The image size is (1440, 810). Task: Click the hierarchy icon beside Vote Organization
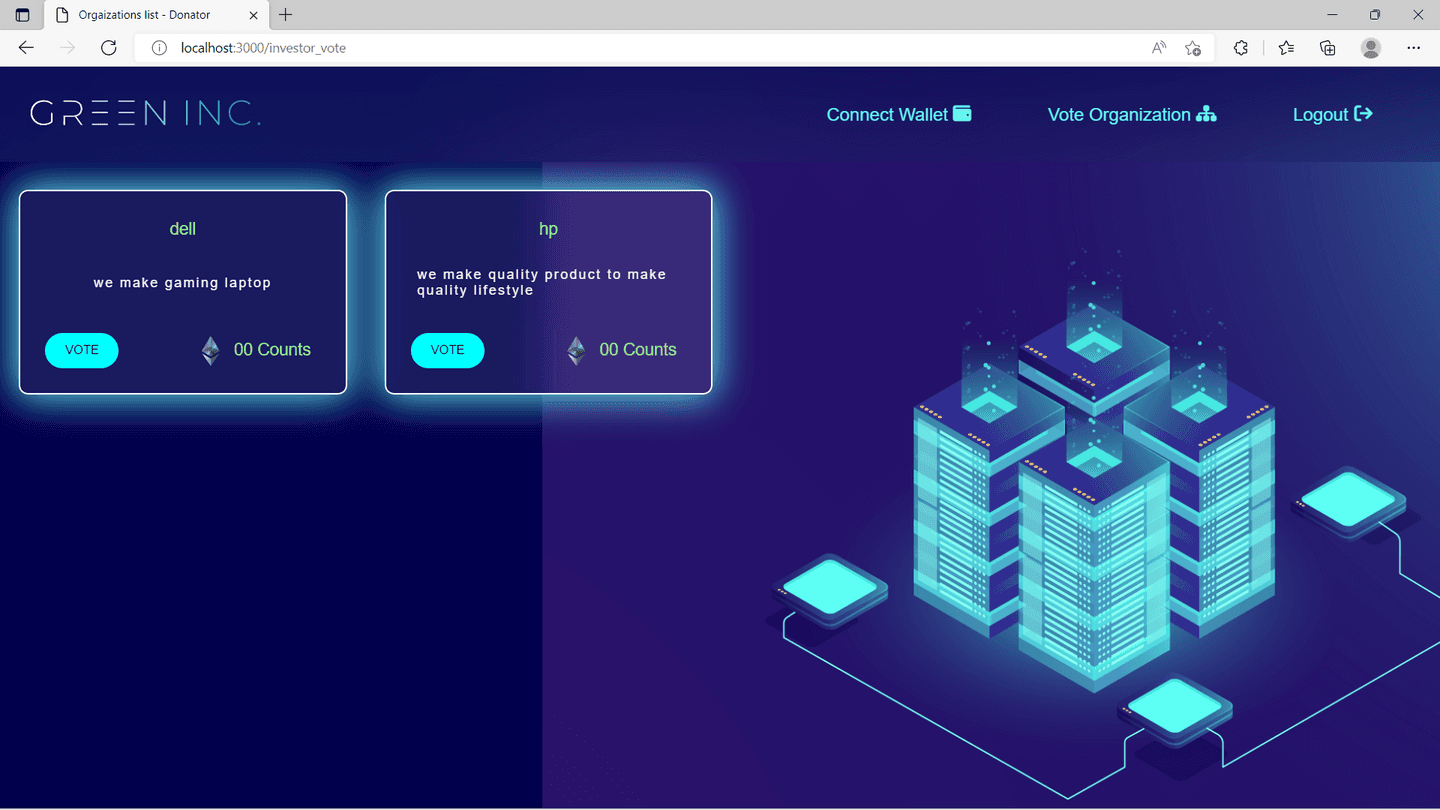(1206, 114)
